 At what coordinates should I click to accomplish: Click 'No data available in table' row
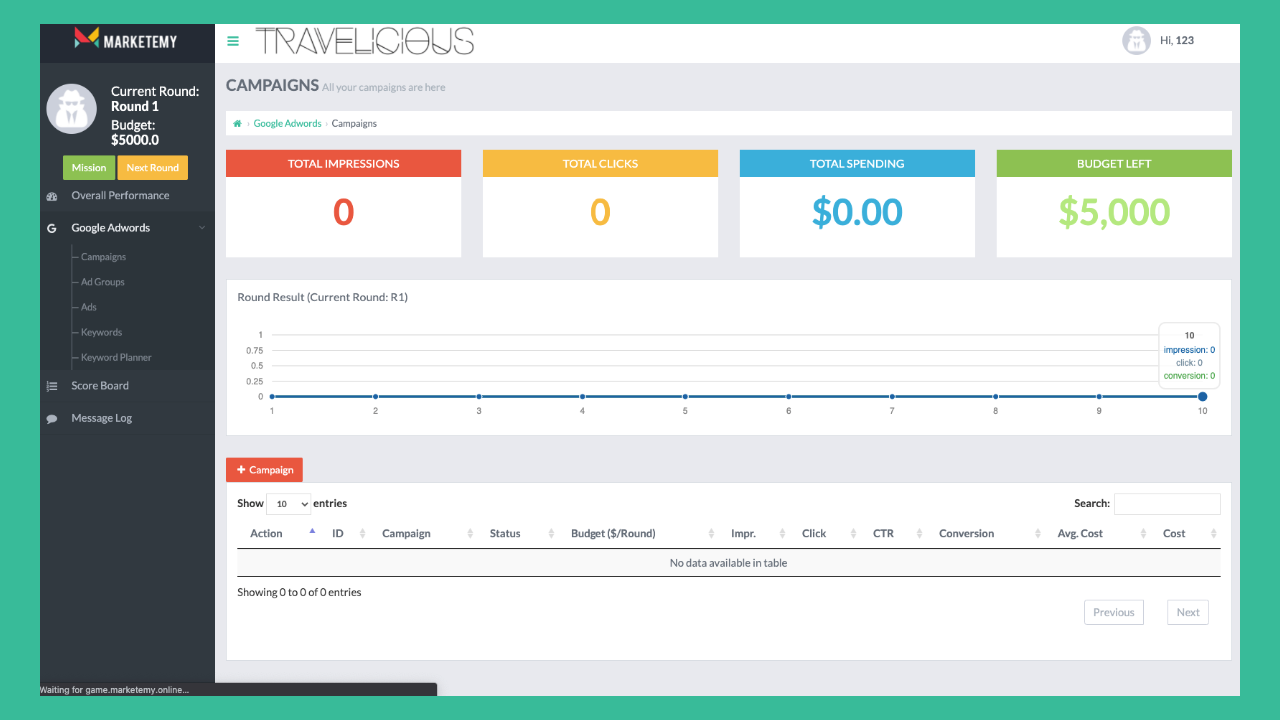point(728,563)
